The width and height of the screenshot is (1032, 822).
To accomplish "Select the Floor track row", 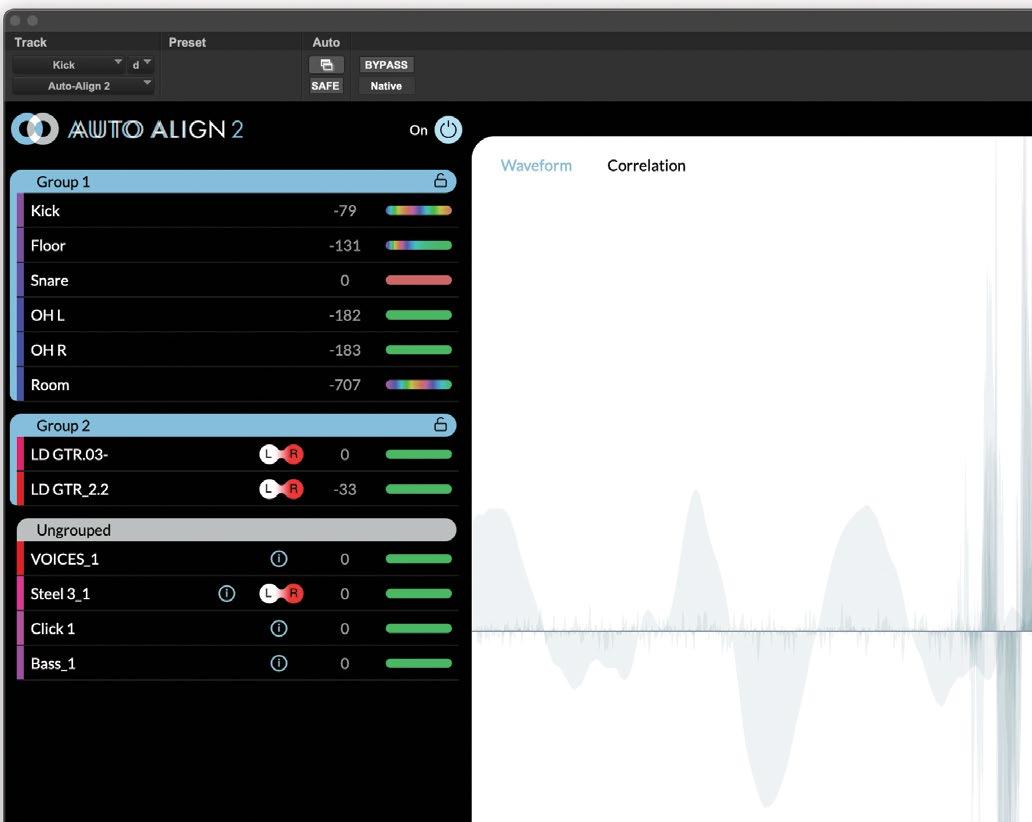I will pyautogui.click(x=237, y=245).
